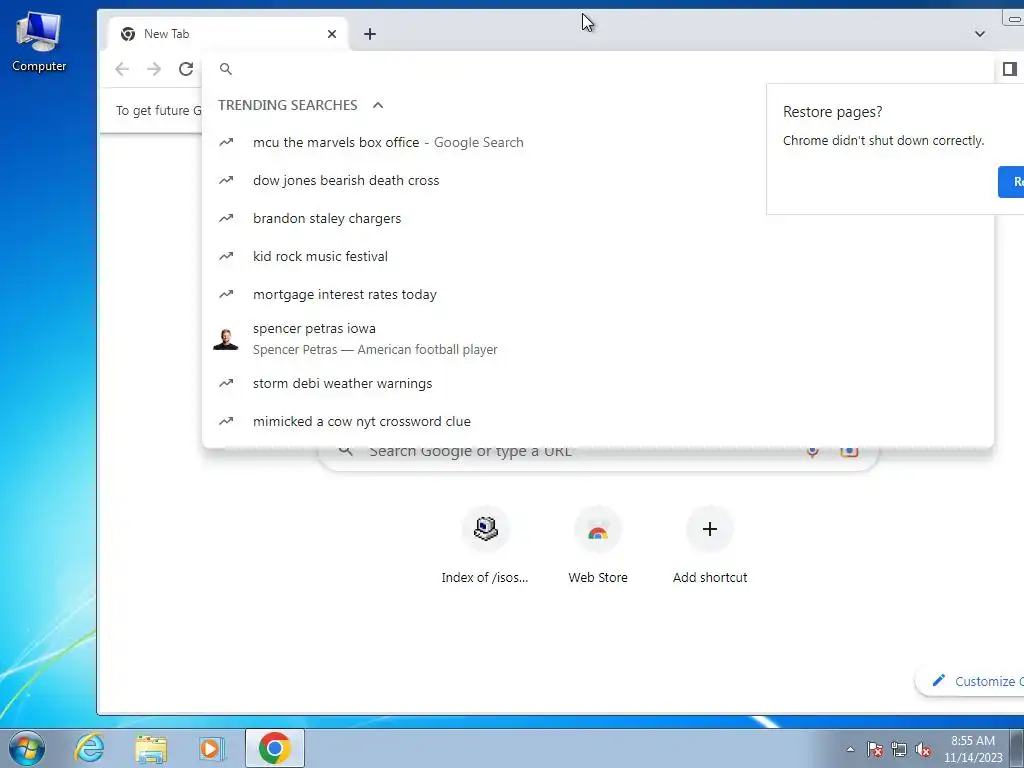This screenshot has height=768, width=1024.
Task: Choose suggestion kid rock music festival
Action: tap(598, 256)
